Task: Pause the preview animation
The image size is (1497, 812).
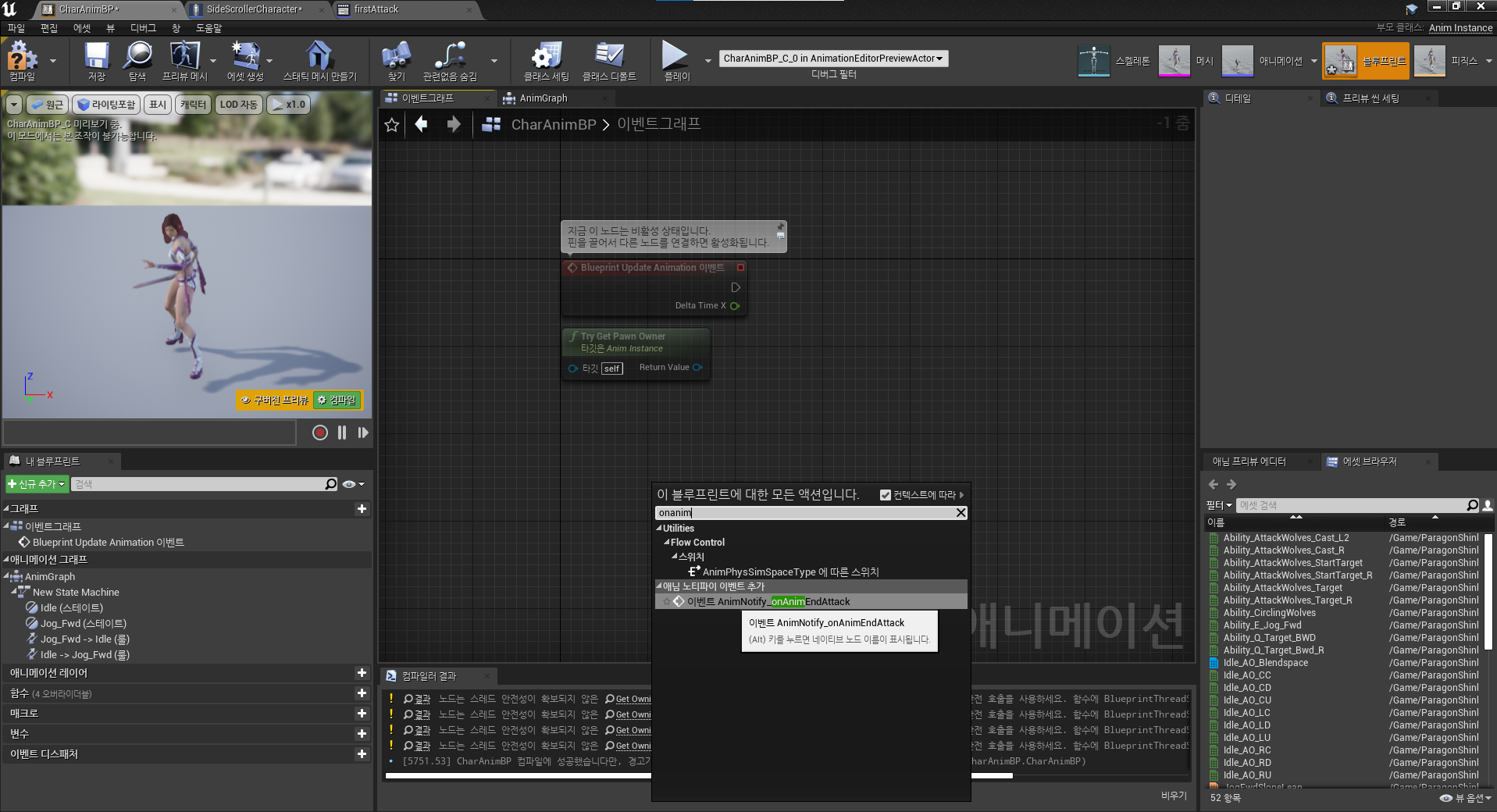Action: tap(342, 433)
